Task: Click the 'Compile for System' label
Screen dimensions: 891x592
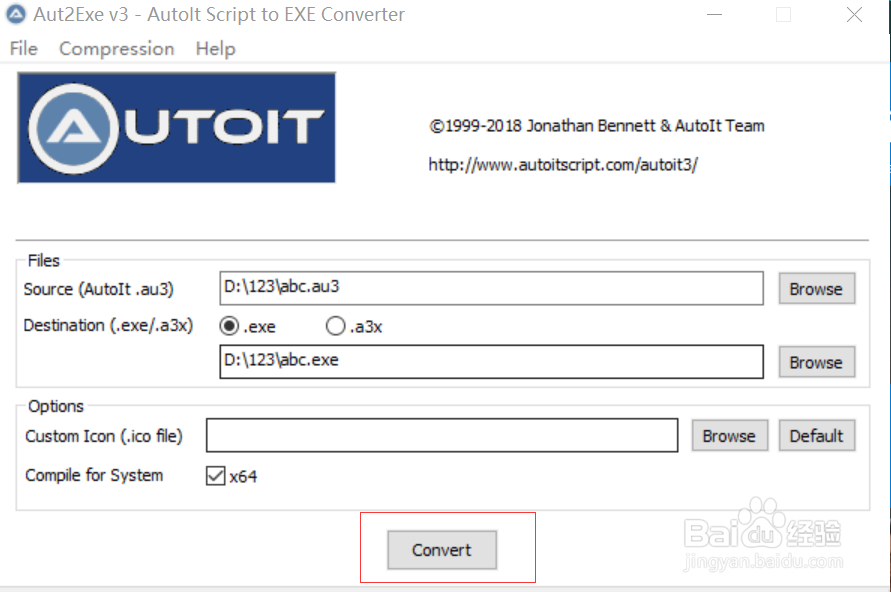Action: coord(94,475)
